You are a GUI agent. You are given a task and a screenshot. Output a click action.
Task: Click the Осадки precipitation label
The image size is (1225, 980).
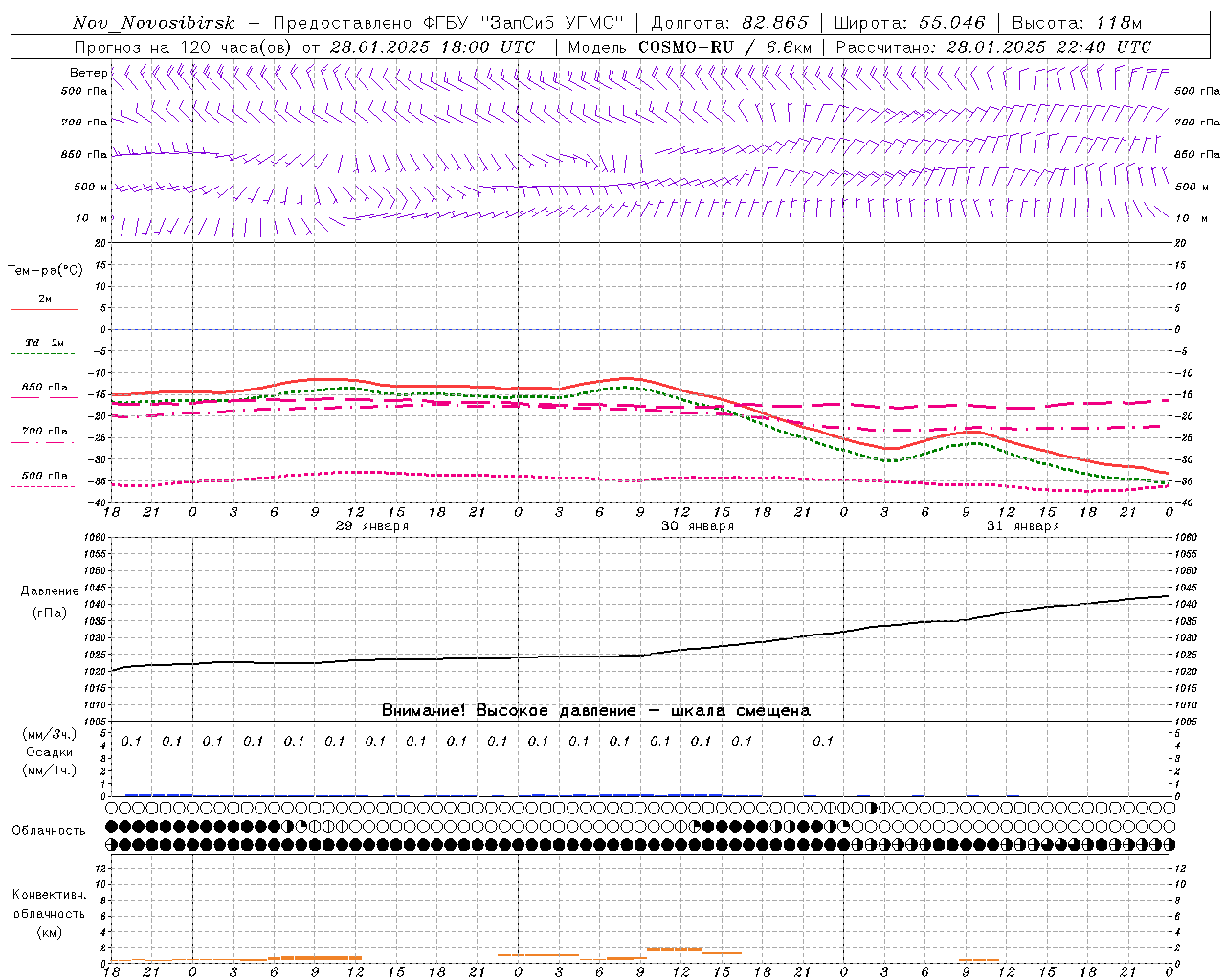pos(49,752)
